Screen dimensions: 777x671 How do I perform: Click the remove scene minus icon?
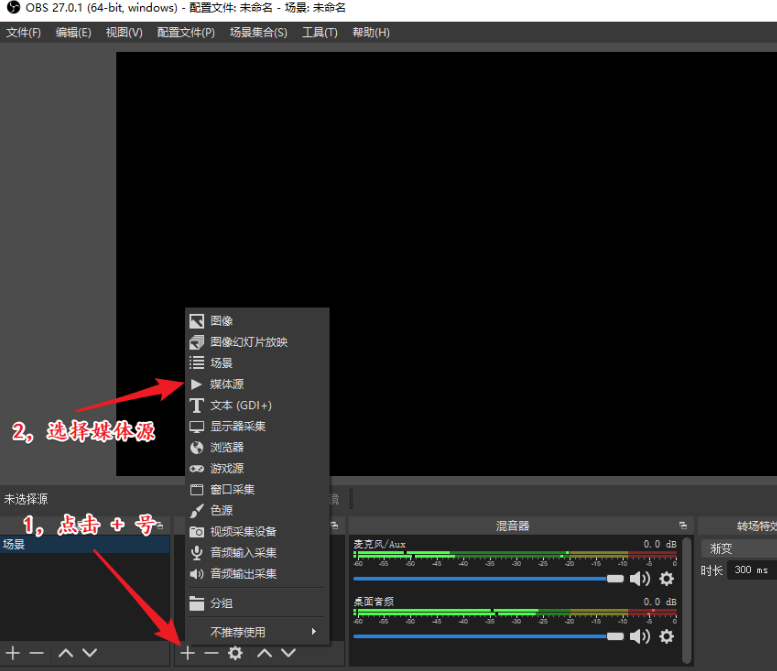[x=37, y=653]
